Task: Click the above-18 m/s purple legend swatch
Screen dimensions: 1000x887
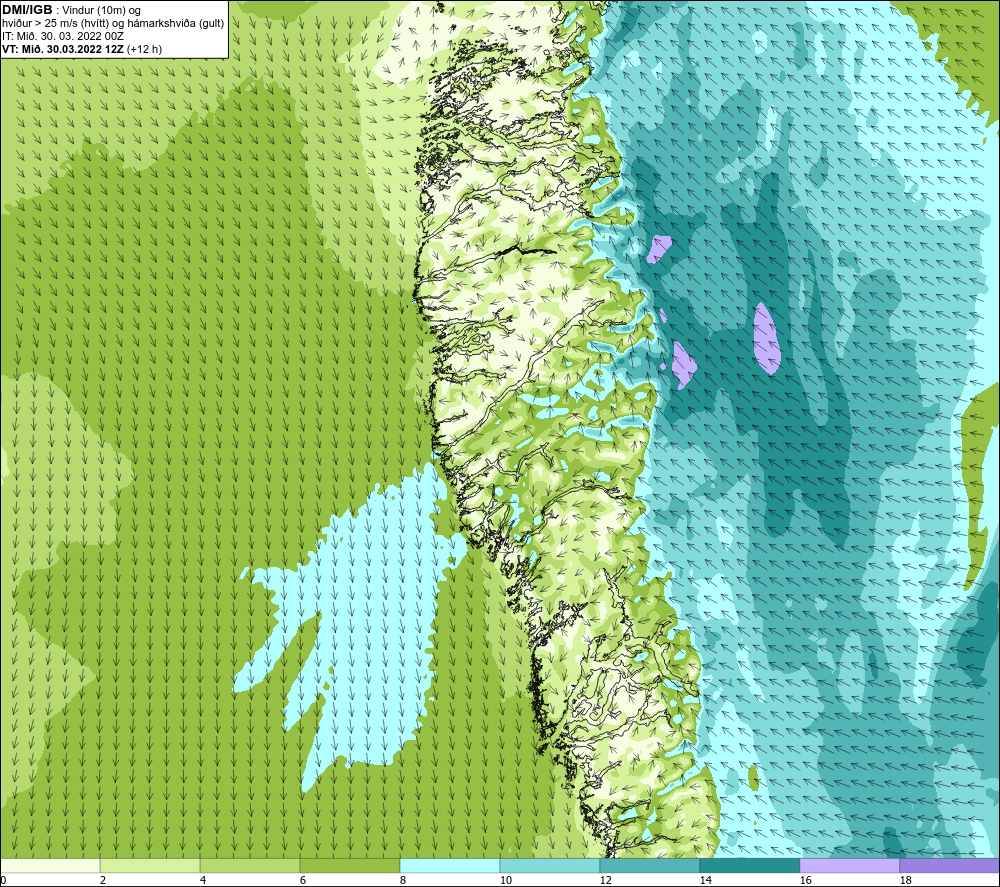Action: click(949, 865)
